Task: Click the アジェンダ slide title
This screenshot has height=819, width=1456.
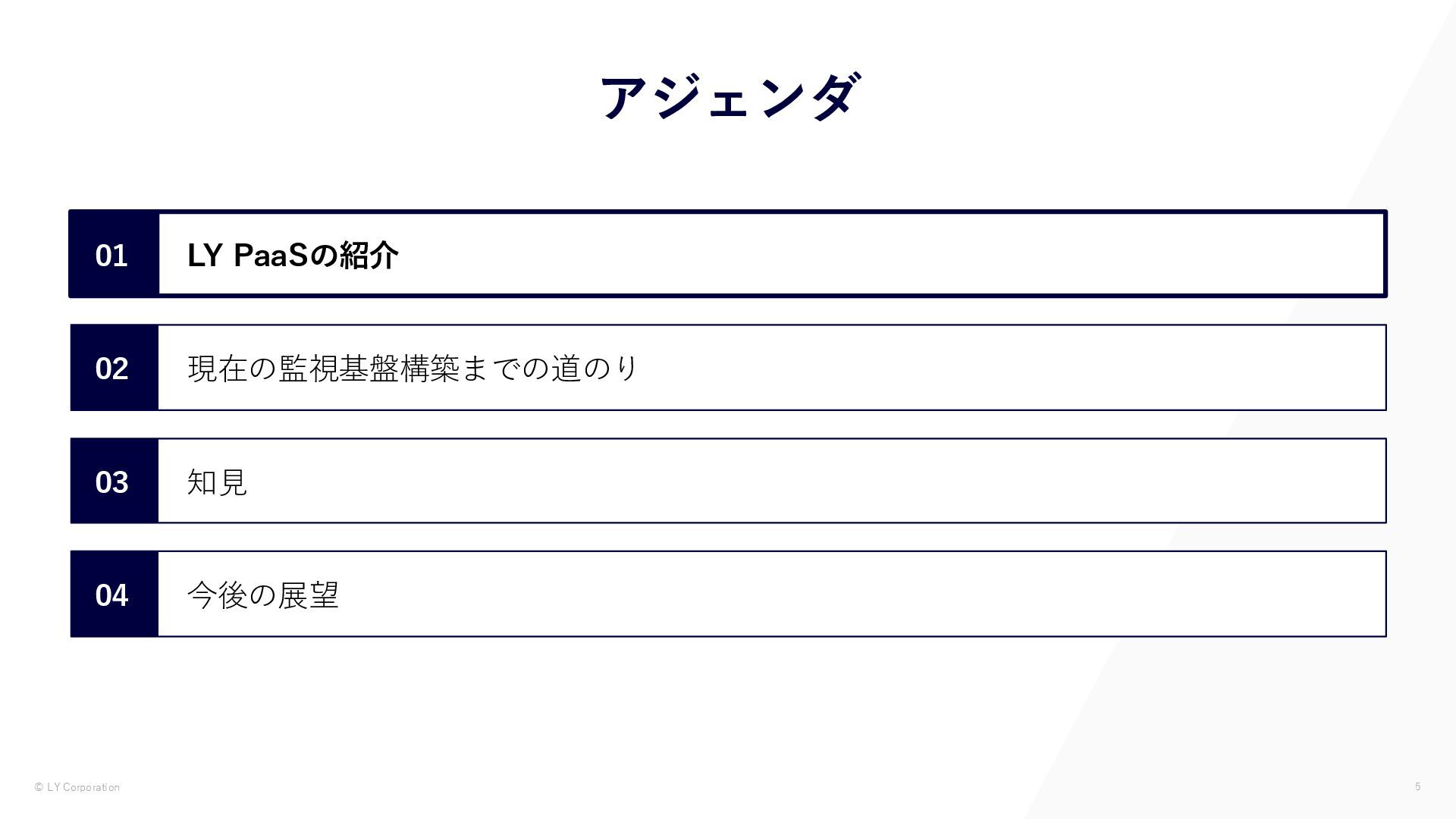Action: point(730,97)
